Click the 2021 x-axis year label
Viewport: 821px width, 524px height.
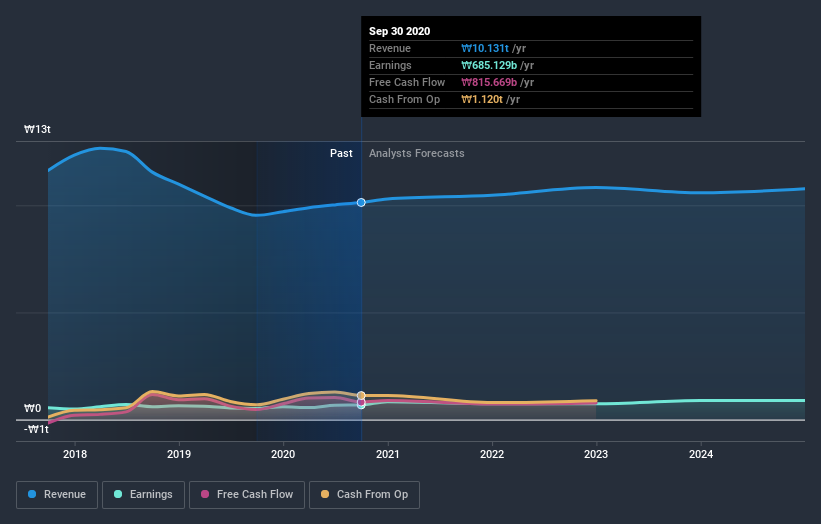coord(387,454)
